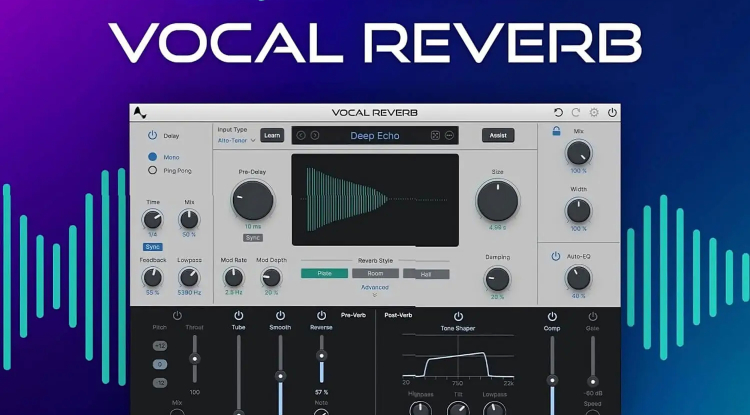Image resolution: width=750 pixels, height=415 pixels.
Task: Toggle the Comp power button
Action: (x=552, y=317)
